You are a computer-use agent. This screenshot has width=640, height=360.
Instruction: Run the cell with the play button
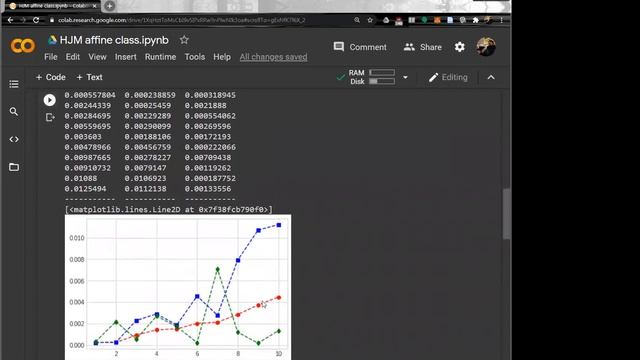click(x=49, y=100)
